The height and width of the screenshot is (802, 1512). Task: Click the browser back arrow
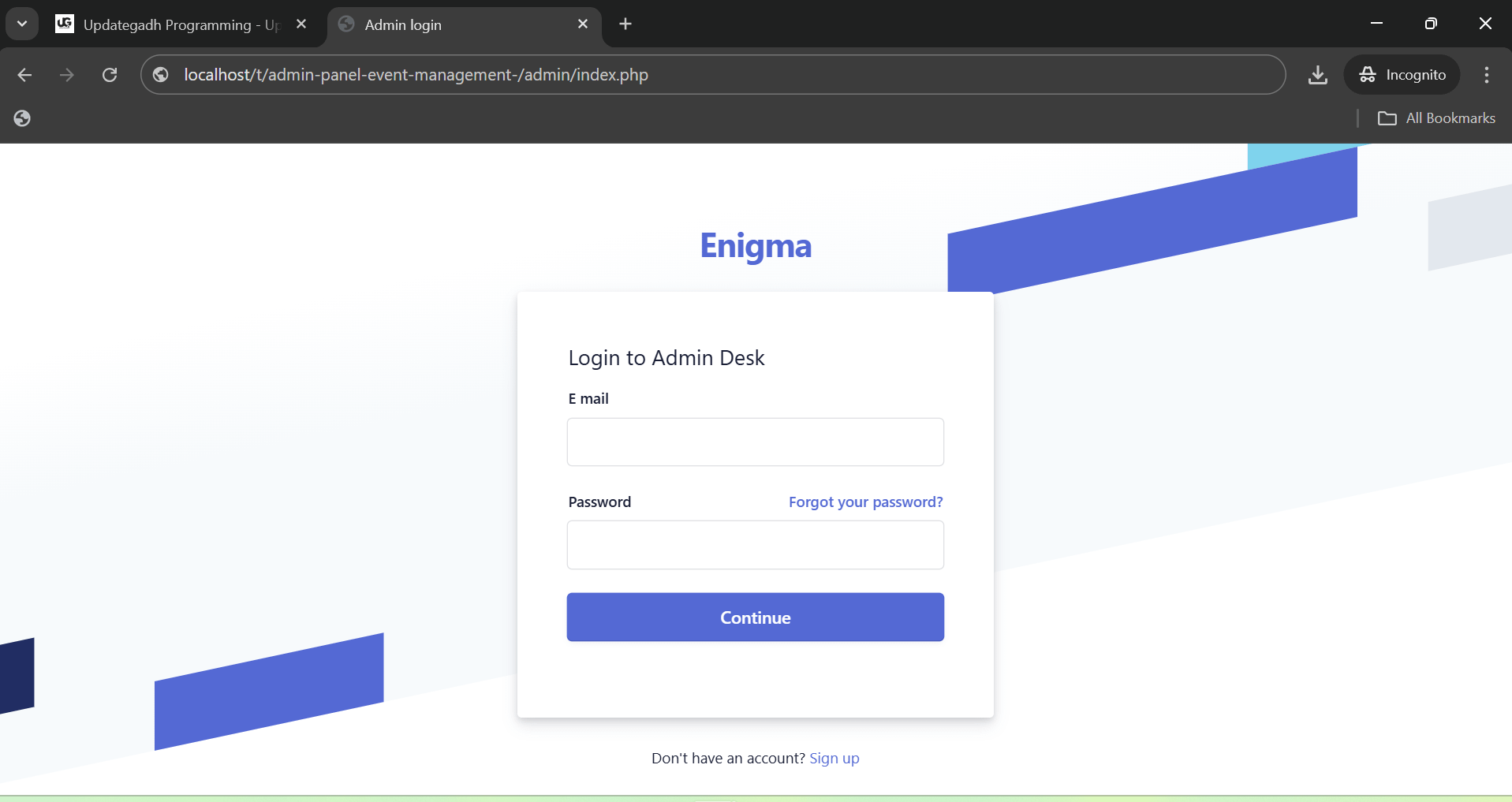point(24,75)
